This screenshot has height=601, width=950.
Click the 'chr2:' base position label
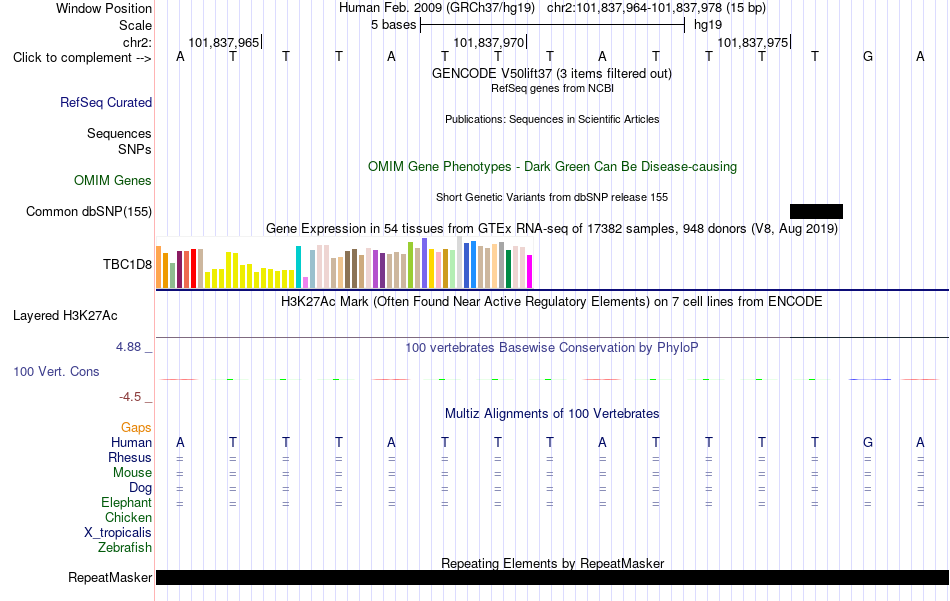coord(137,42)
